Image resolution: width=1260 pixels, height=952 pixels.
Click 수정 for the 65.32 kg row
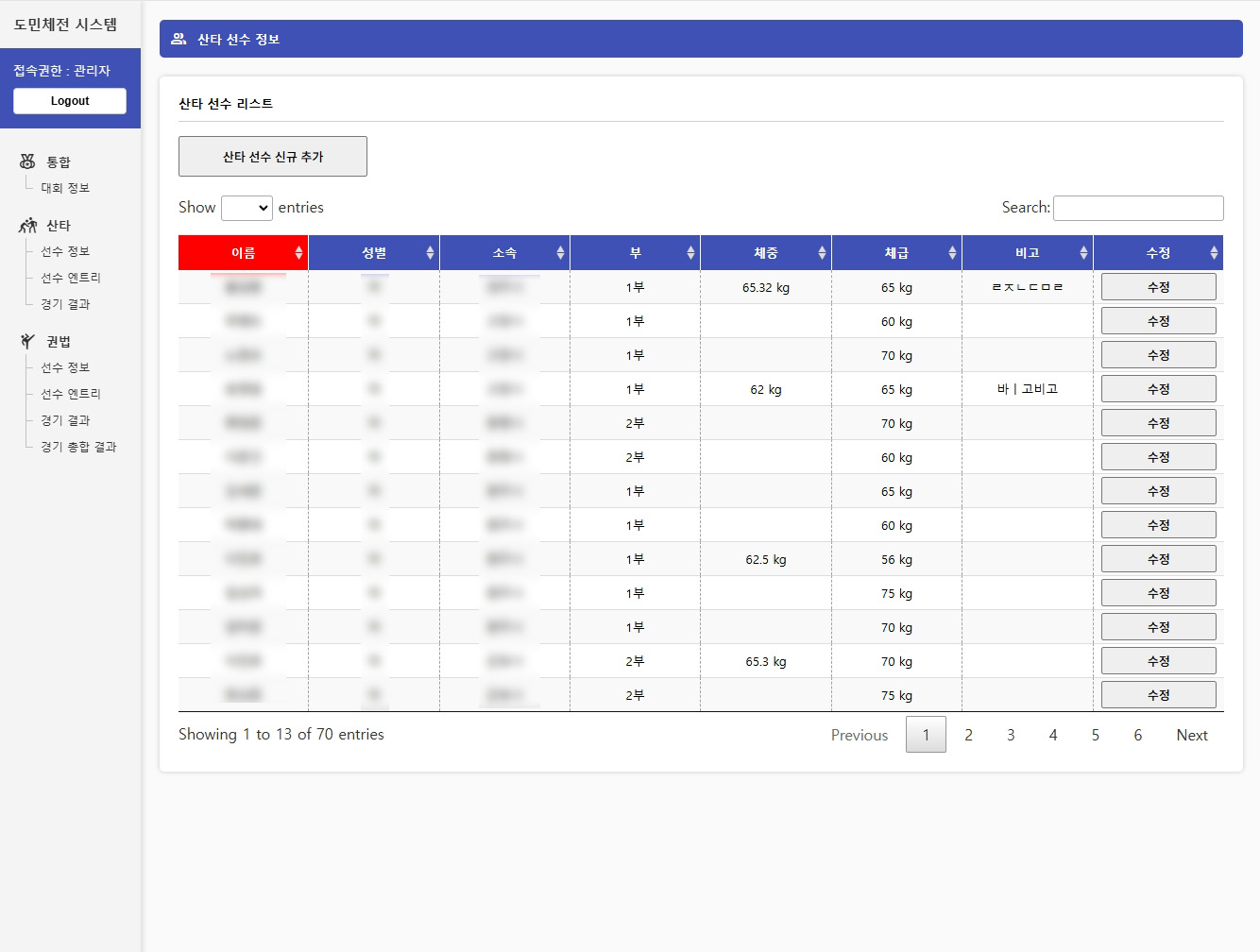(1158, 287)
